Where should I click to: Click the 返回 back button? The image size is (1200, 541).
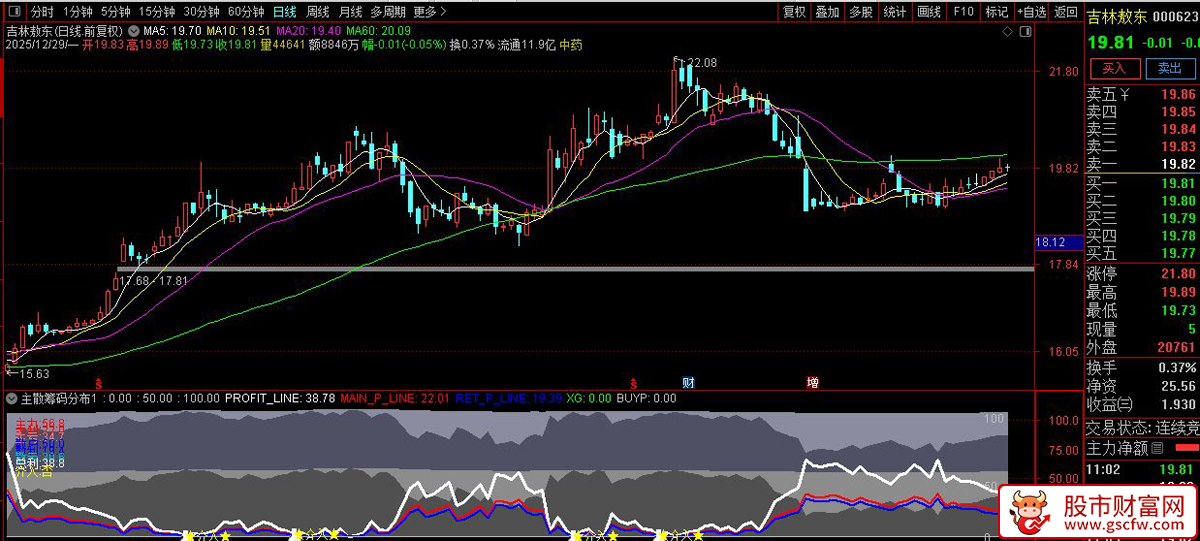[x=1064, y=12]
